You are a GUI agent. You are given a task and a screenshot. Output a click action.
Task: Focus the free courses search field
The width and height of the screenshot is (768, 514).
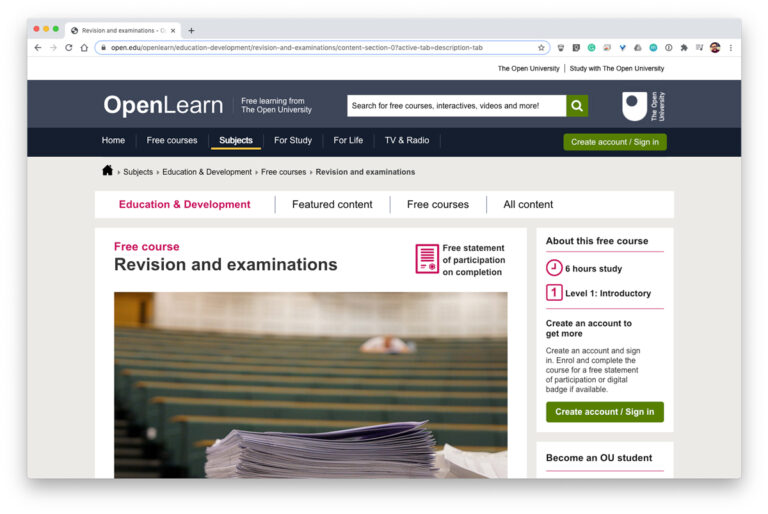[456, 106]
